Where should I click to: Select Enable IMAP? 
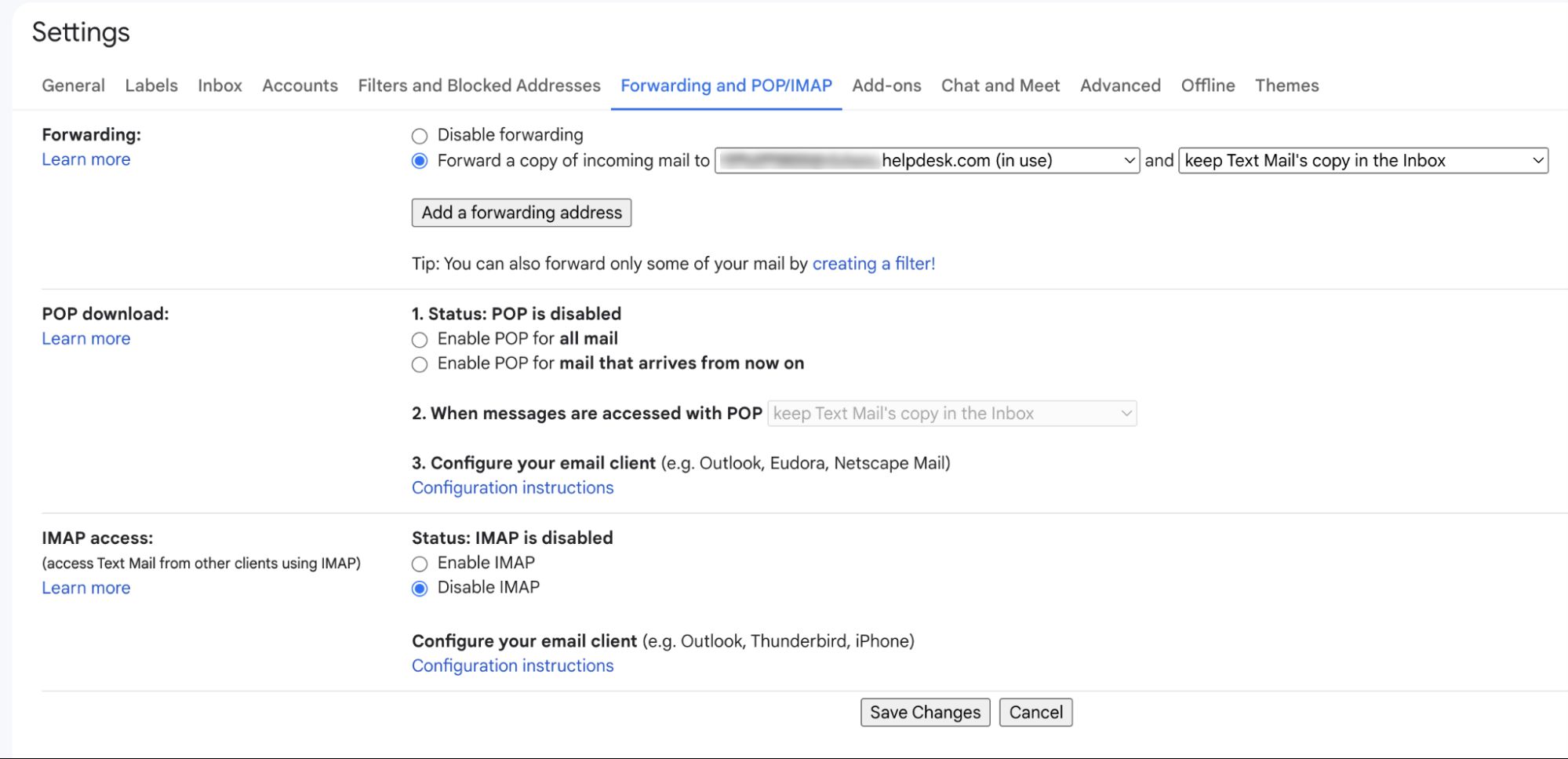(420, 563)
